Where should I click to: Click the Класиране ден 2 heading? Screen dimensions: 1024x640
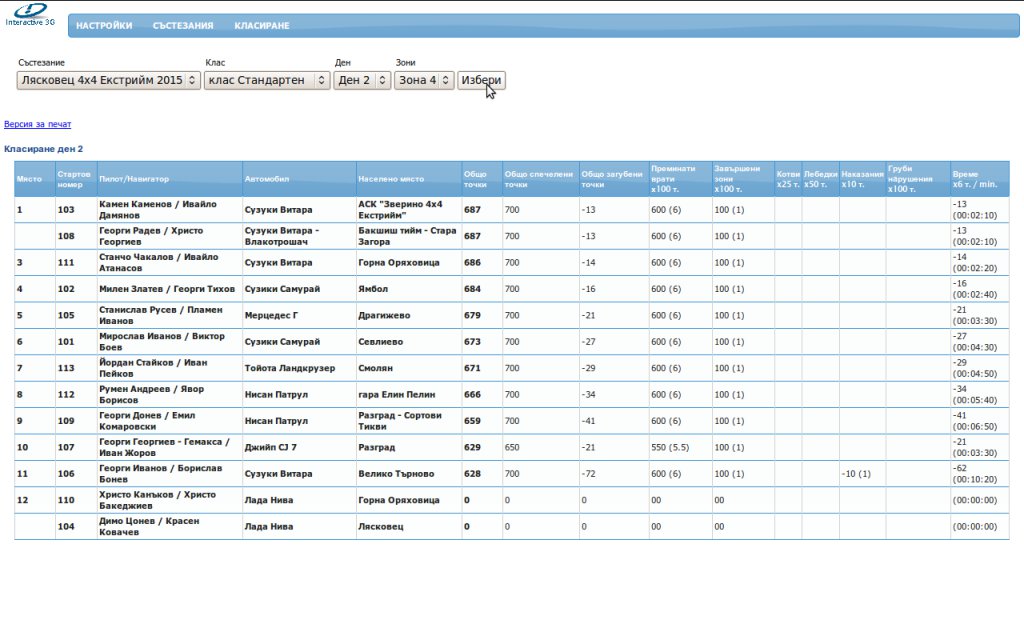click(44, 149)
